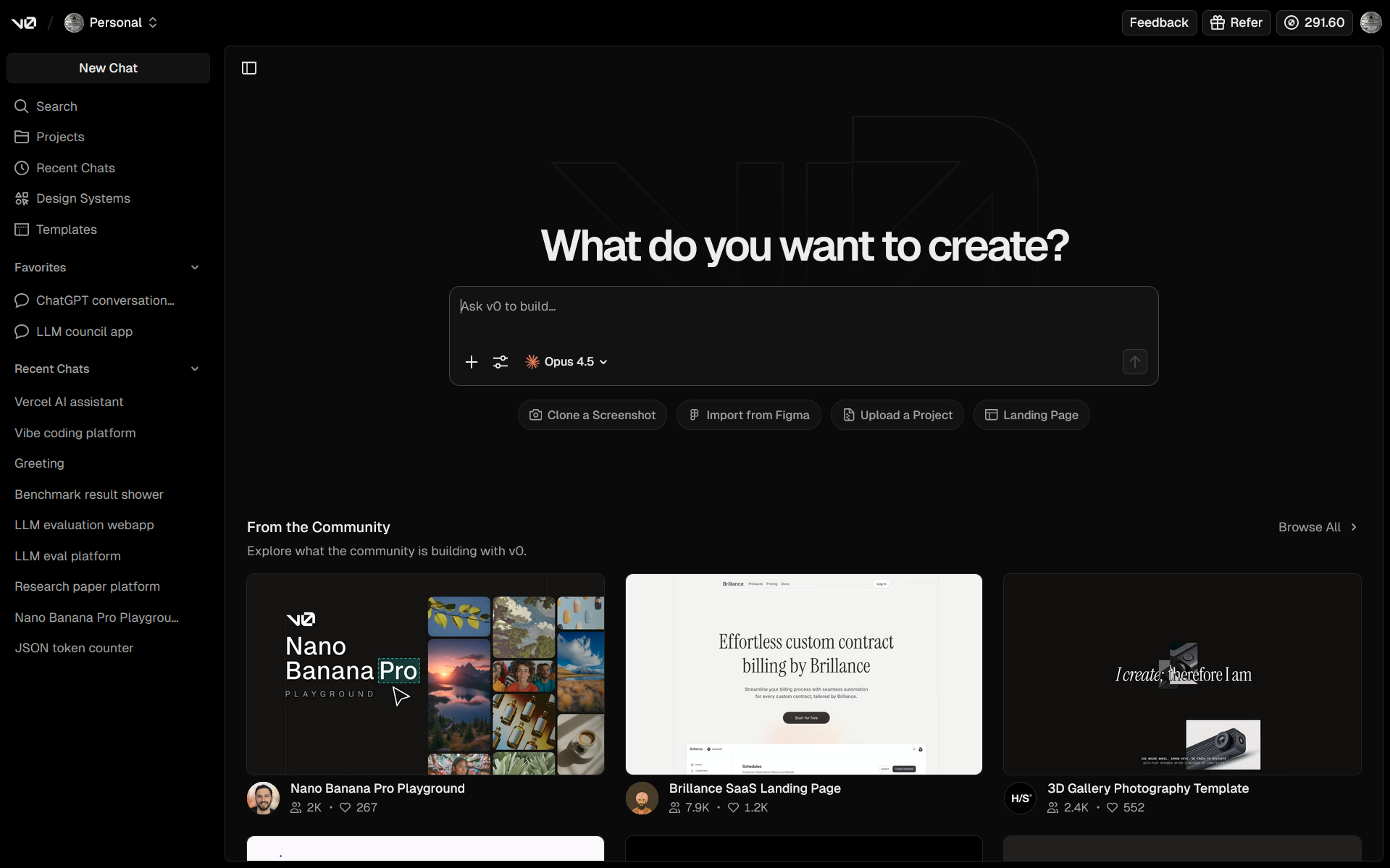Click the Refer gift button
This screenshot has width=1390, height=868.
point(1236,22)
